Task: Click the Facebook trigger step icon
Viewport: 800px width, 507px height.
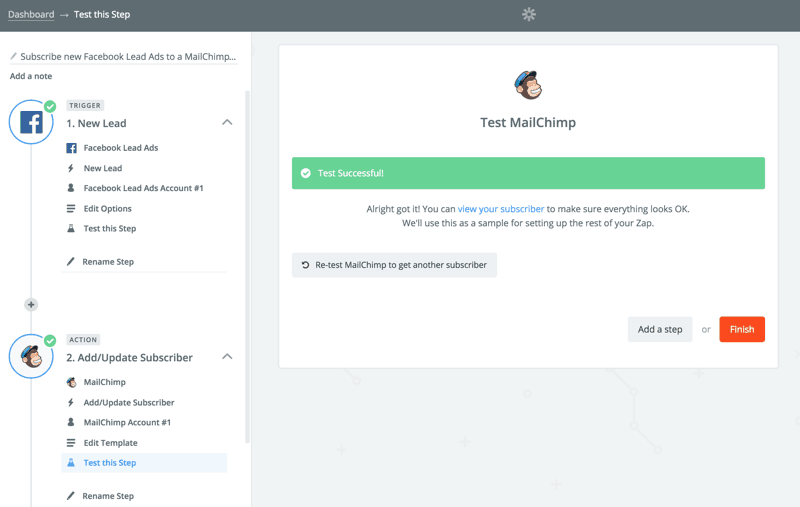Action: pos(31,122)
